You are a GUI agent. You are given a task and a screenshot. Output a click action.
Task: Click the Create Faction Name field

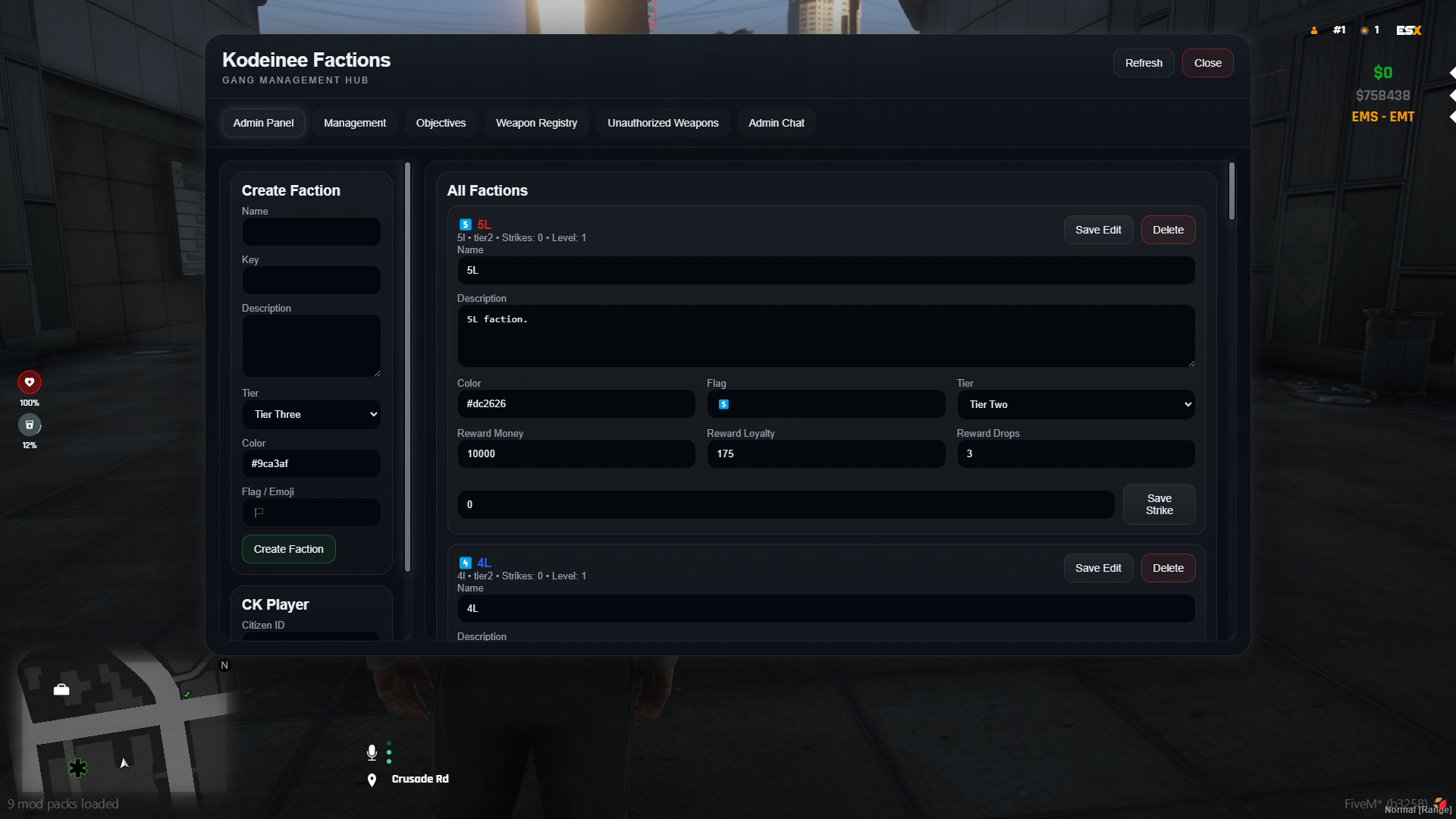pyautogui.click(x=312, y=231)
